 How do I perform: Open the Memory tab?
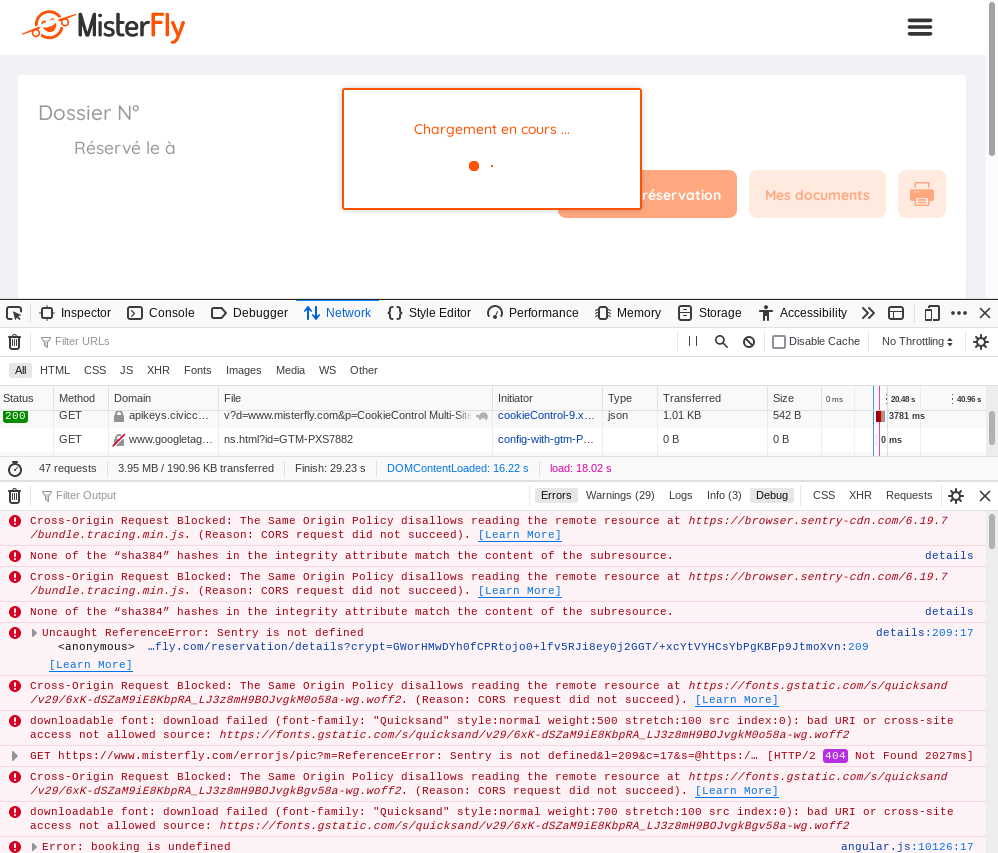click(x=628, y=313)
